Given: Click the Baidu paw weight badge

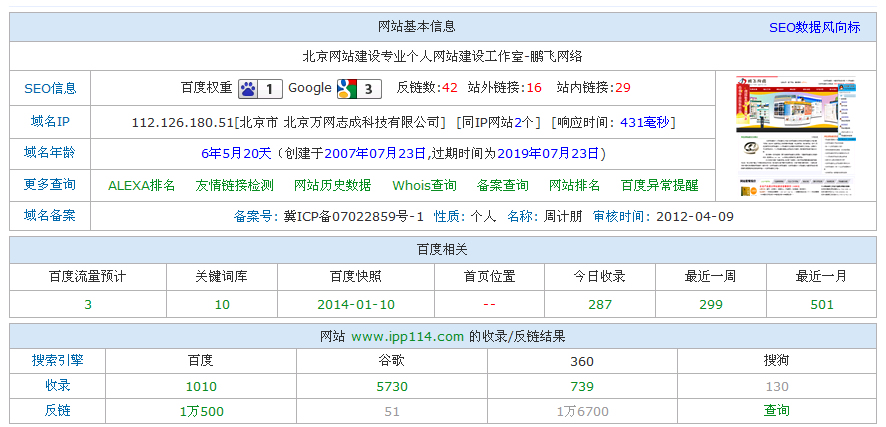Looking at the screenshot, I should 260,89.
